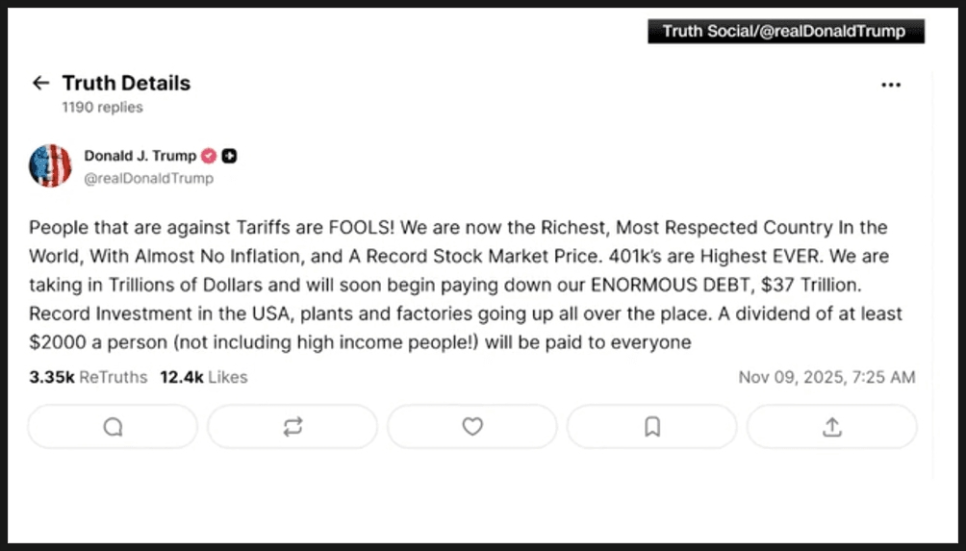This screenshot has height=551, width=966.
Task: Click the post text about Tariffs
Action: 460,228
